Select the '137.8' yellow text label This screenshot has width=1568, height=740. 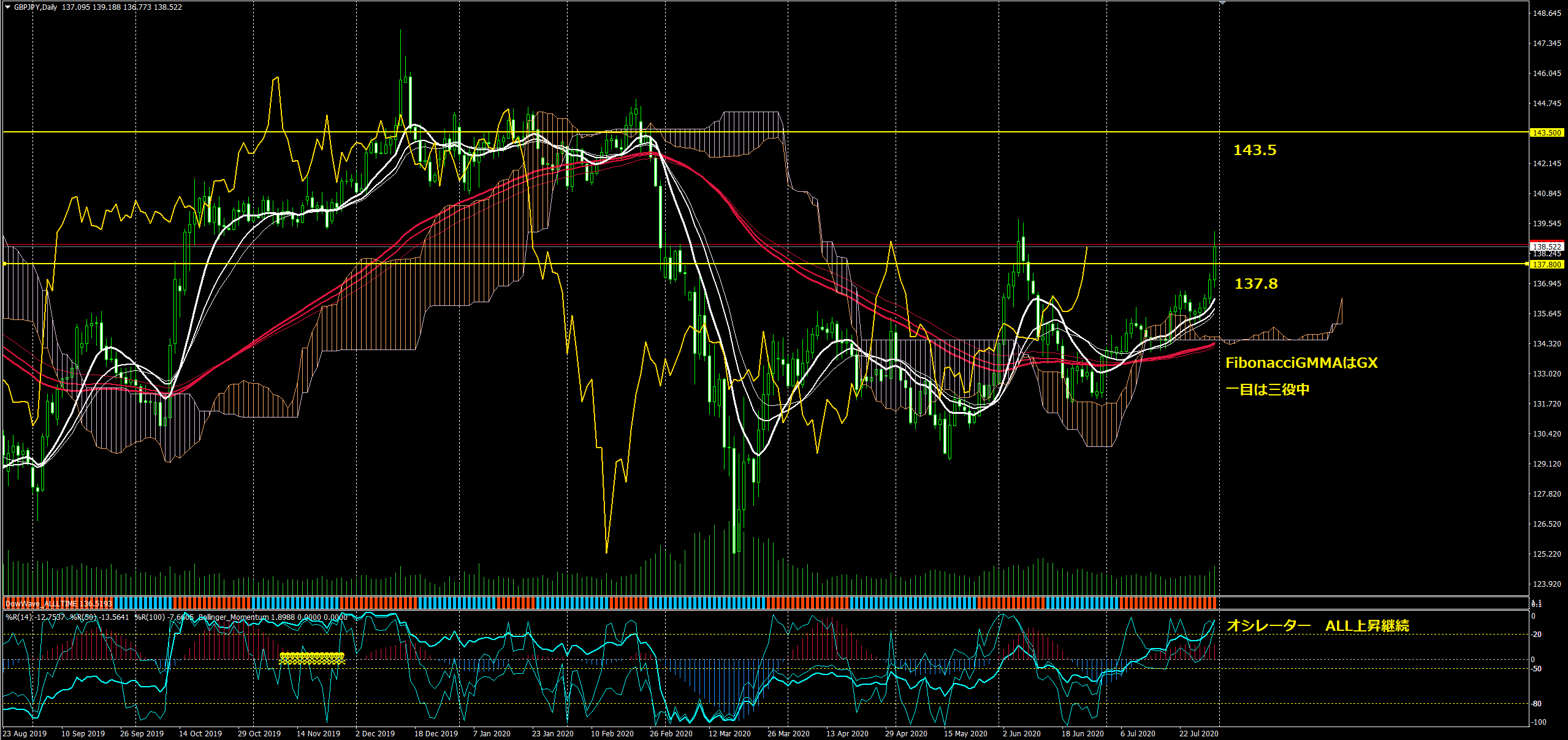1255,284
